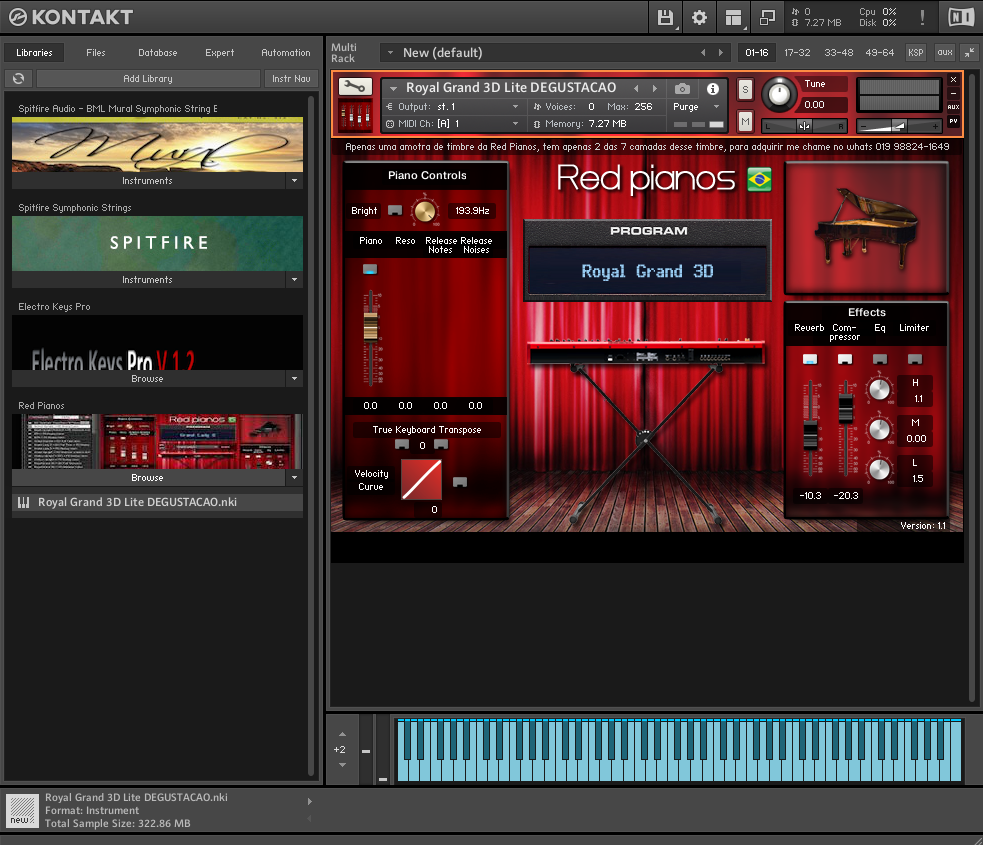Click the Red Pianos instrument icon in header
Image resolution: width=983 pixels, height=845 pixels.
[x=355, y=115]
